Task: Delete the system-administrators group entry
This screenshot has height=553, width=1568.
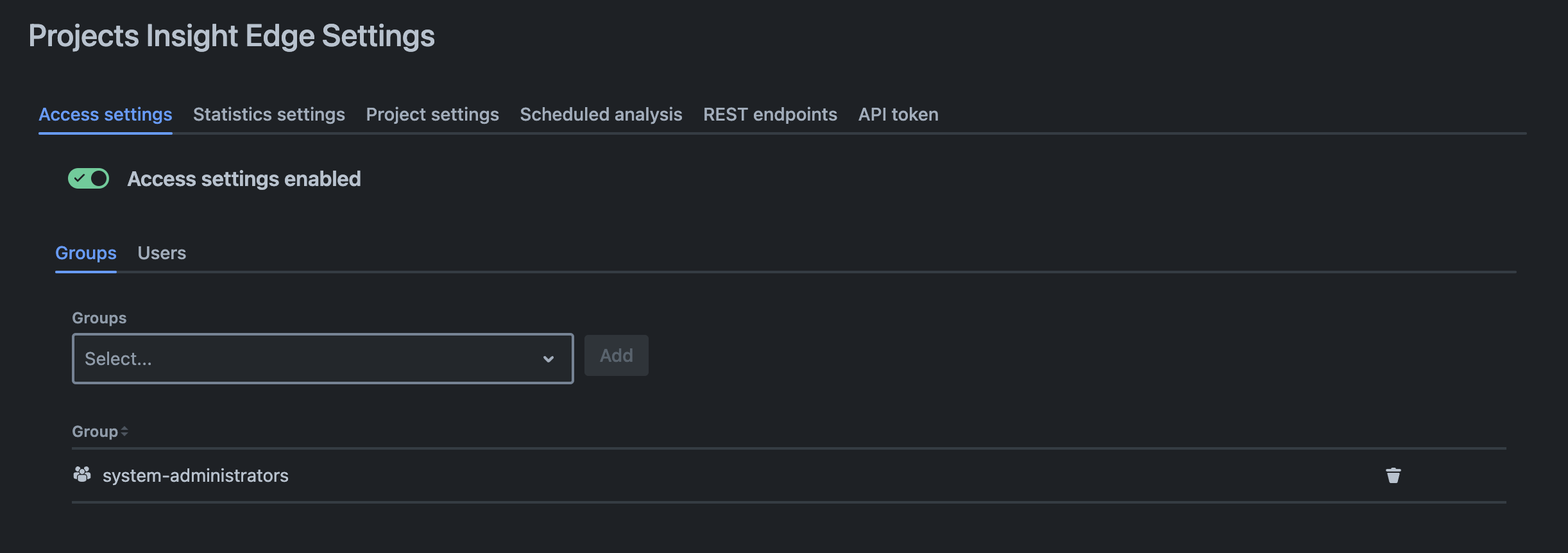Action: 1393,475
